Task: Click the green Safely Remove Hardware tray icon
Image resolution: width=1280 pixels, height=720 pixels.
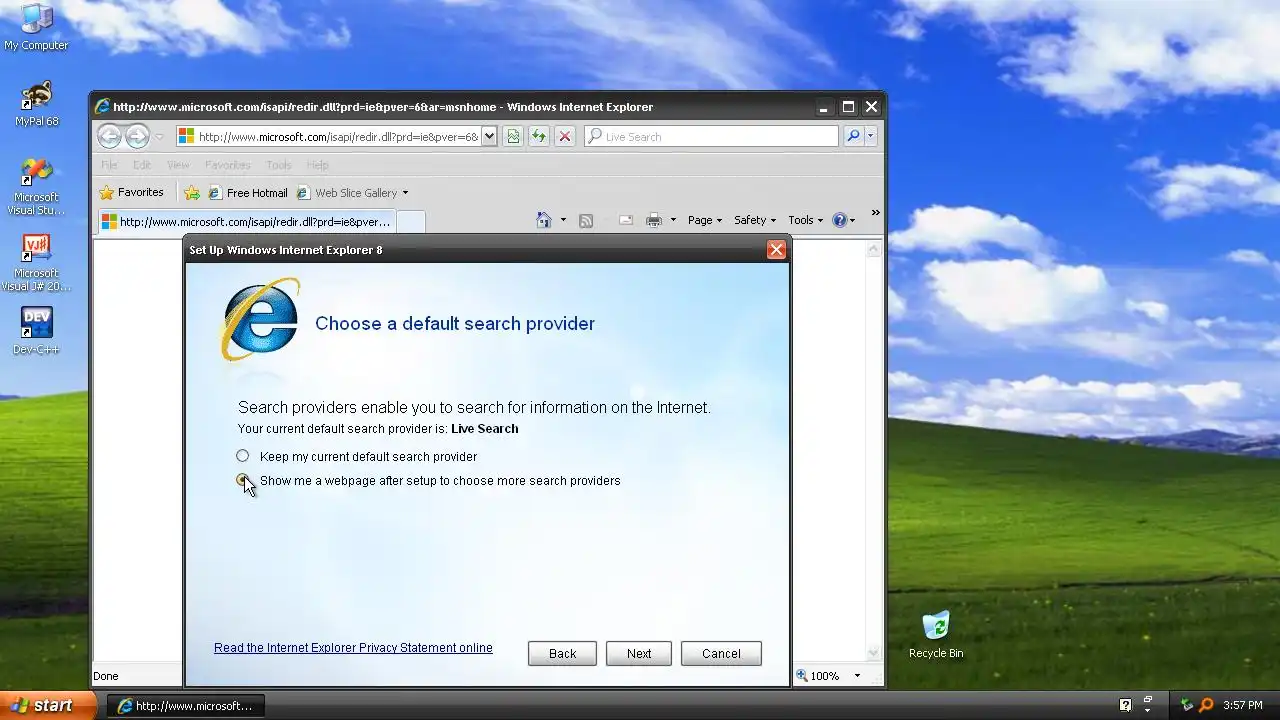Action: click(x=1187, y=706)
